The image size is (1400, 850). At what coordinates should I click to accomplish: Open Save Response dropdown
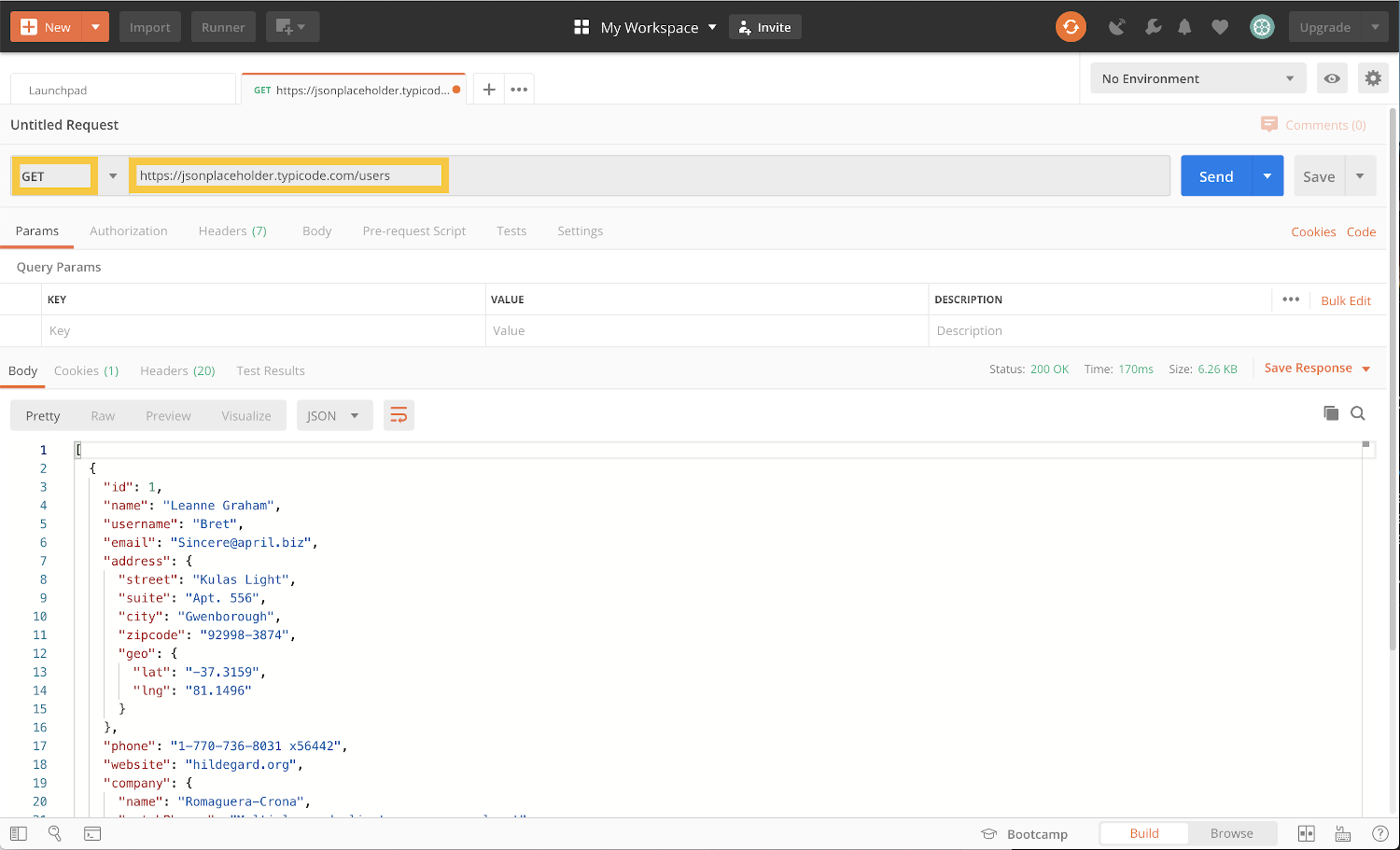(1317, 369)
